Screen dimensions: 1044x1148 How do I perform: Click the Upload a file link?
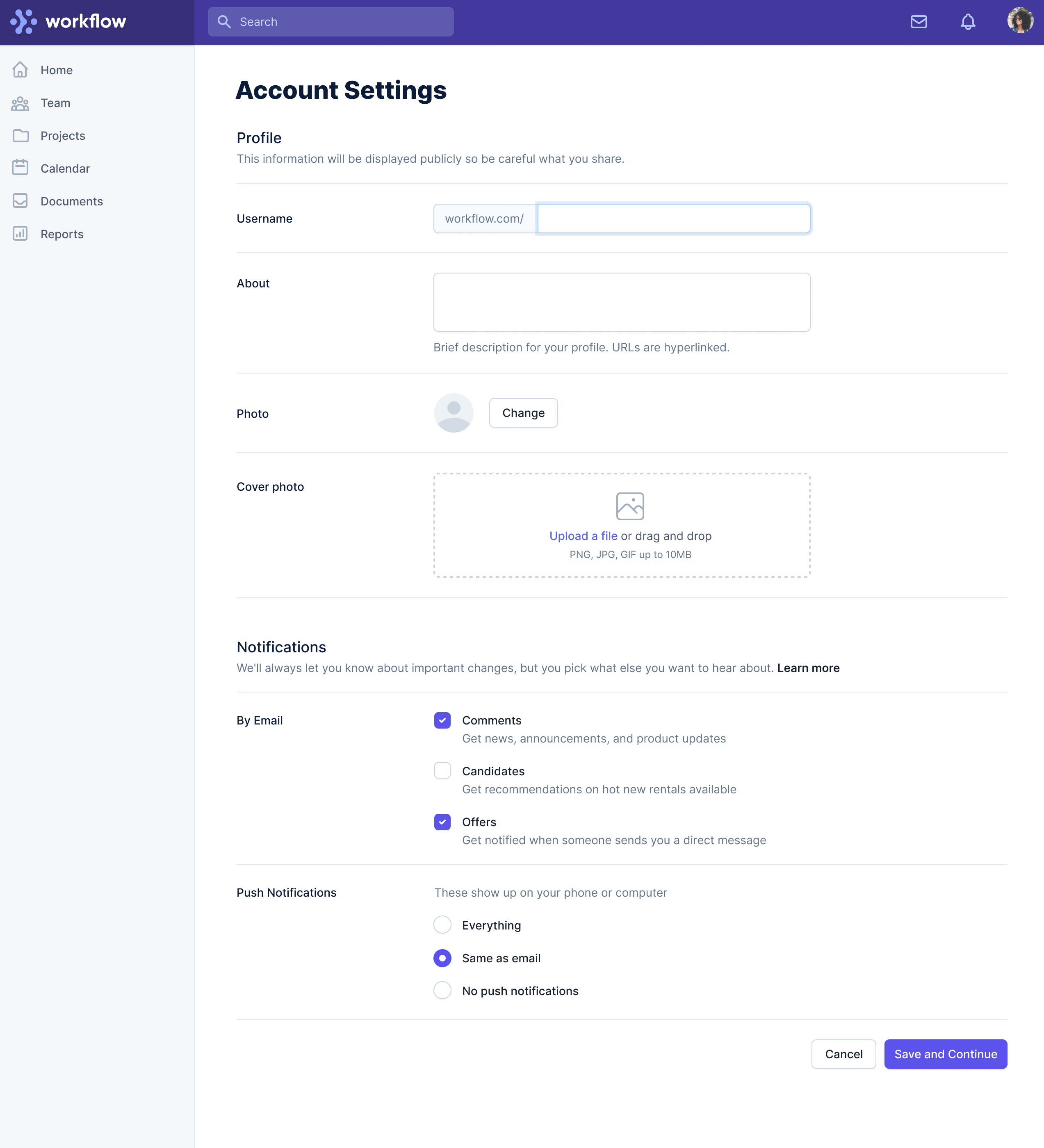(583, 536)
